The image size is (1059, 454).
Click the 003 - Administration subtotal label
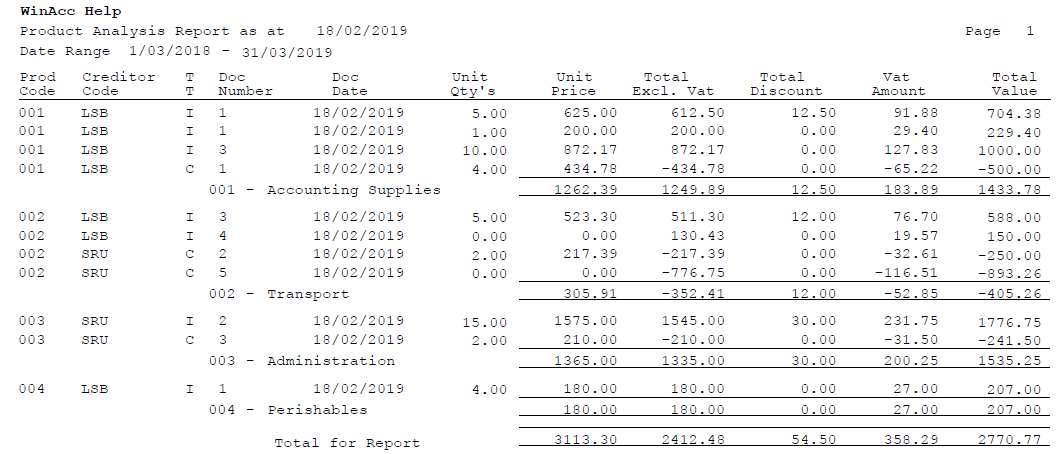point(302,361)
